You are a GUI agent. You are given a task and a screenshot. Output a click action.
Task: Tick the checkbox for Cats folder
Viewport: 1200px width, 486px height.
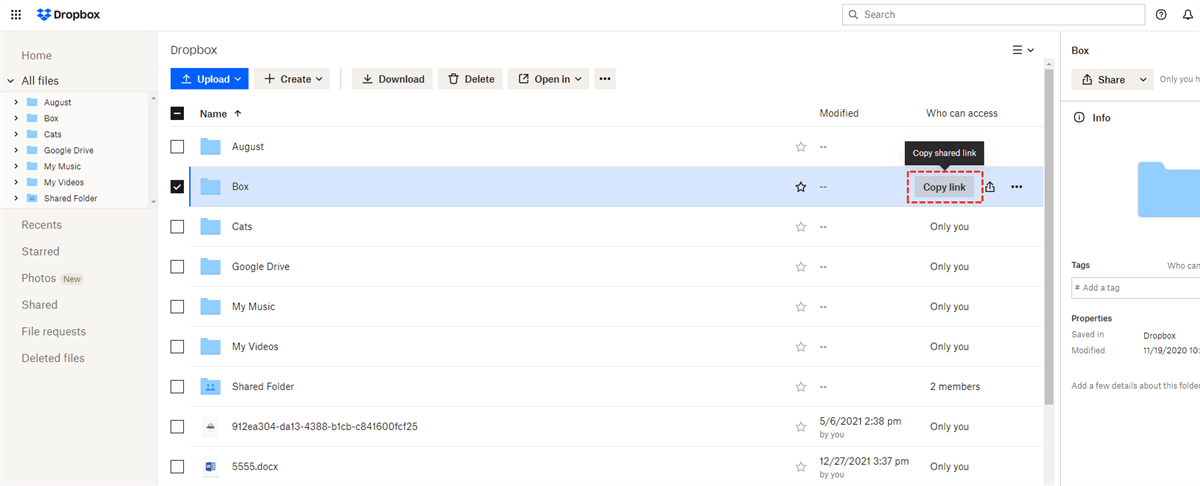click(x=177, y=227)
